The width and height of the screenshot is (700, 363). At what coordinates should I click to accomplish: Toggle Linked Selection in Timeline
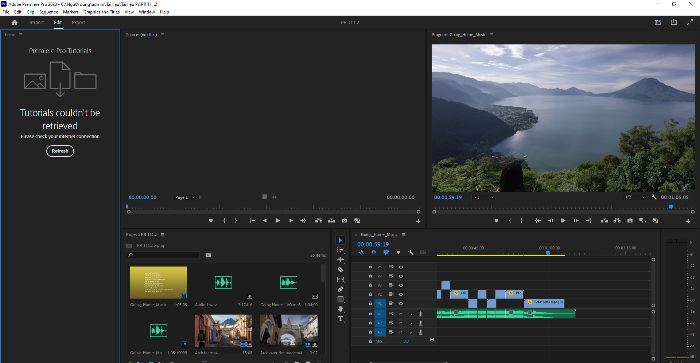(x=386, y=253)
